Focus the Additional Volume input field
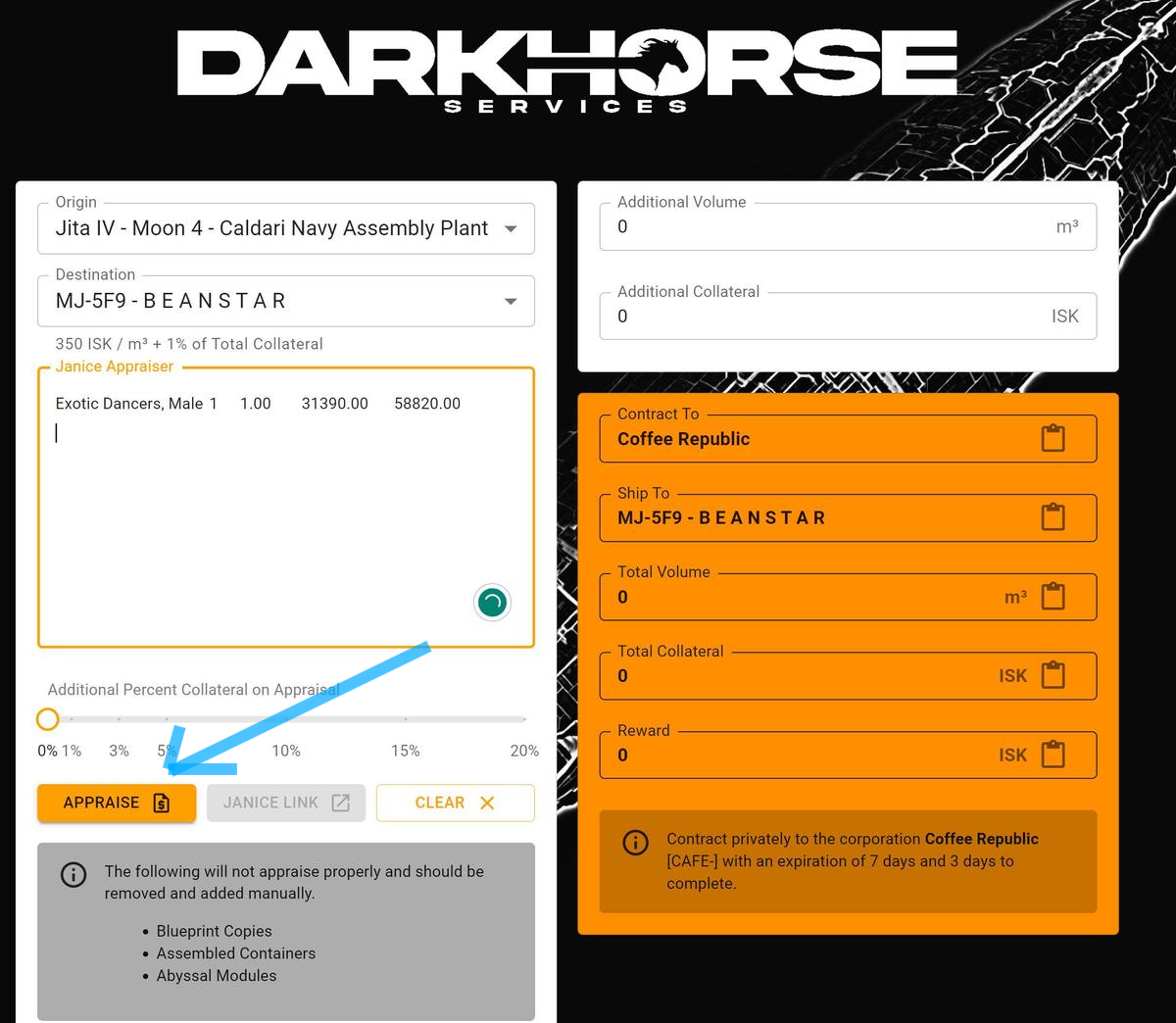The width and height of the screenshot is (1176, 1023). 848,226
